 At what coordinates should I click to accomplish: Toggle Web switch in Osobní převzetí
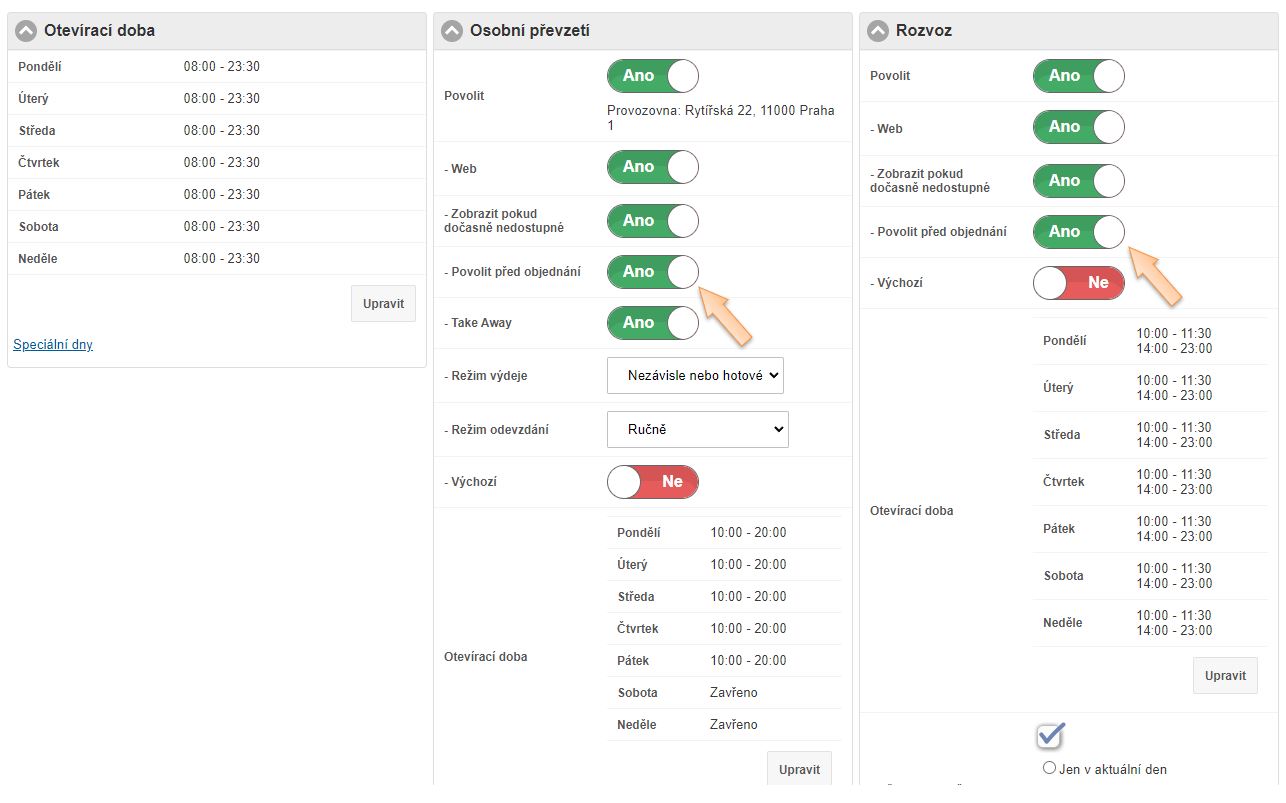(x=652, y=167)
